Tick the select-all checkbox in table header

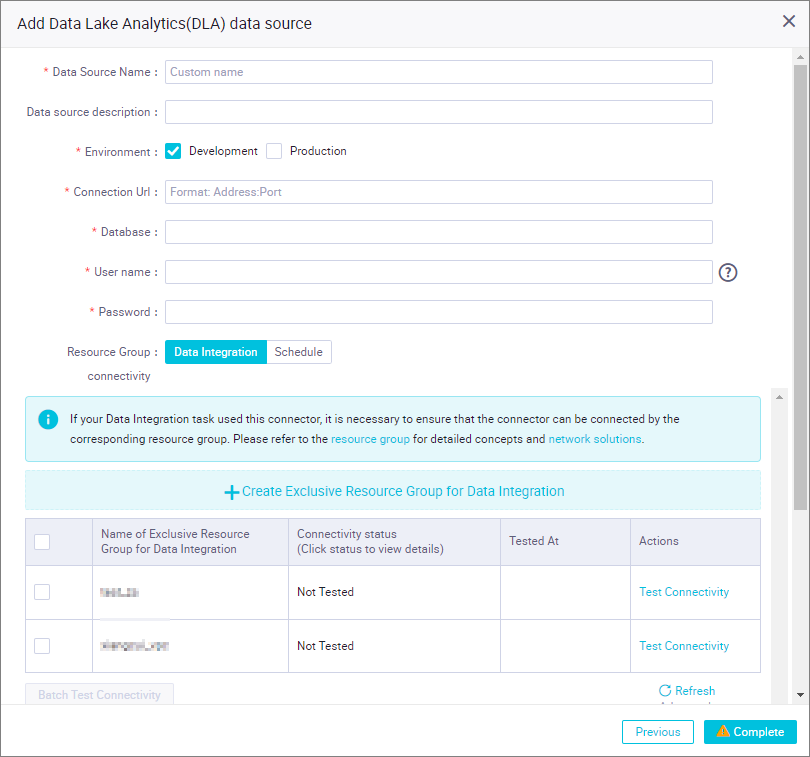point(42,542)
